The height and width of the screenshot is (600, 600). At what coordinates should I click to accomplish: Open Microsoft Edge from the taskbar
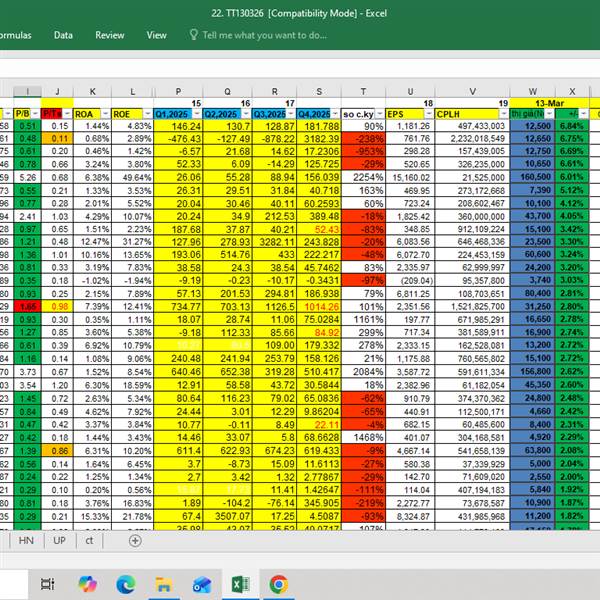126,584
